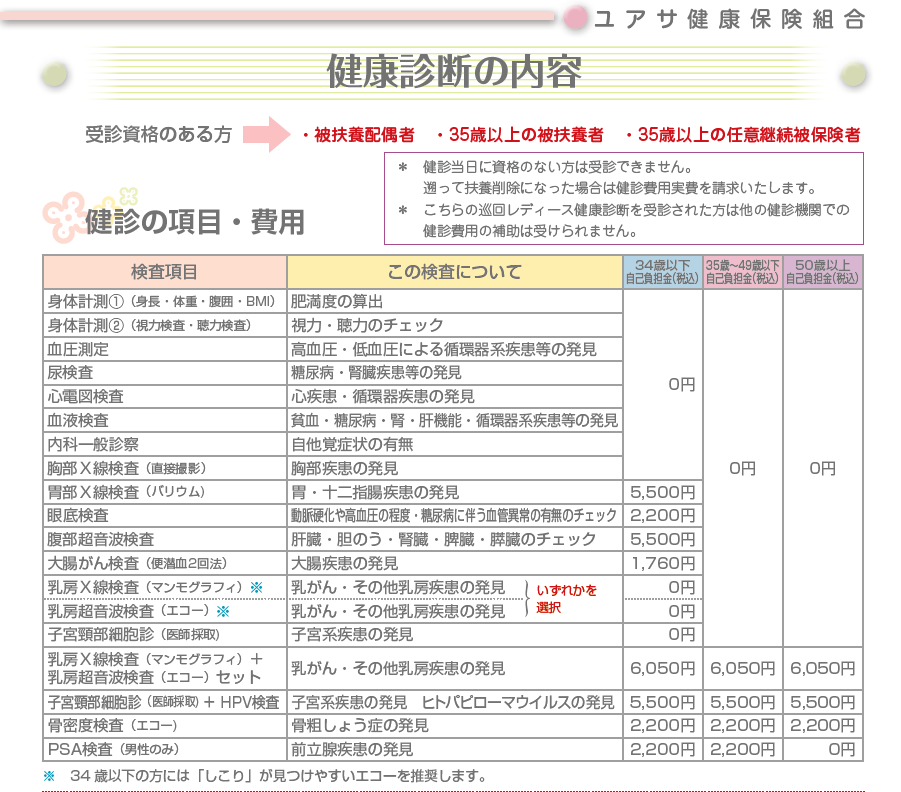This screenshot has width=901, height=792.
Task: Click the green dot left of 健康診断の内容
Action: [55, 74]
